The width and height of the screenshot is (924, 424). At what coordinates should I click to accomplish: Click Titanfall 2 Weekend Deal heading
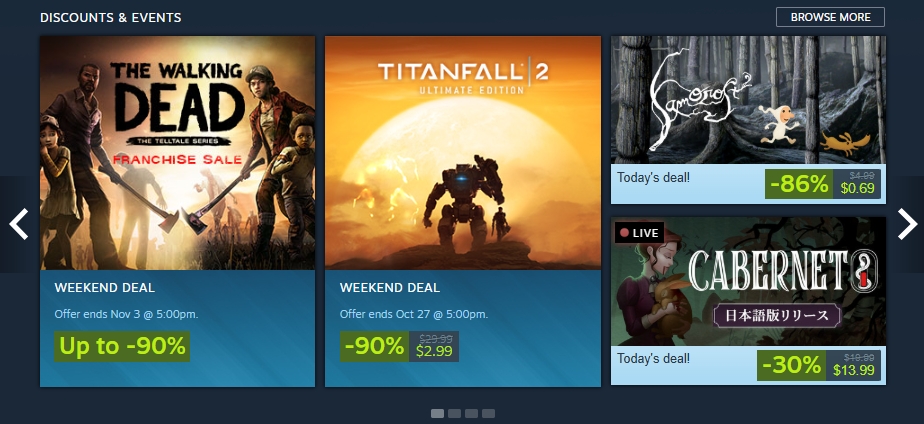click(x=390, y=288)
